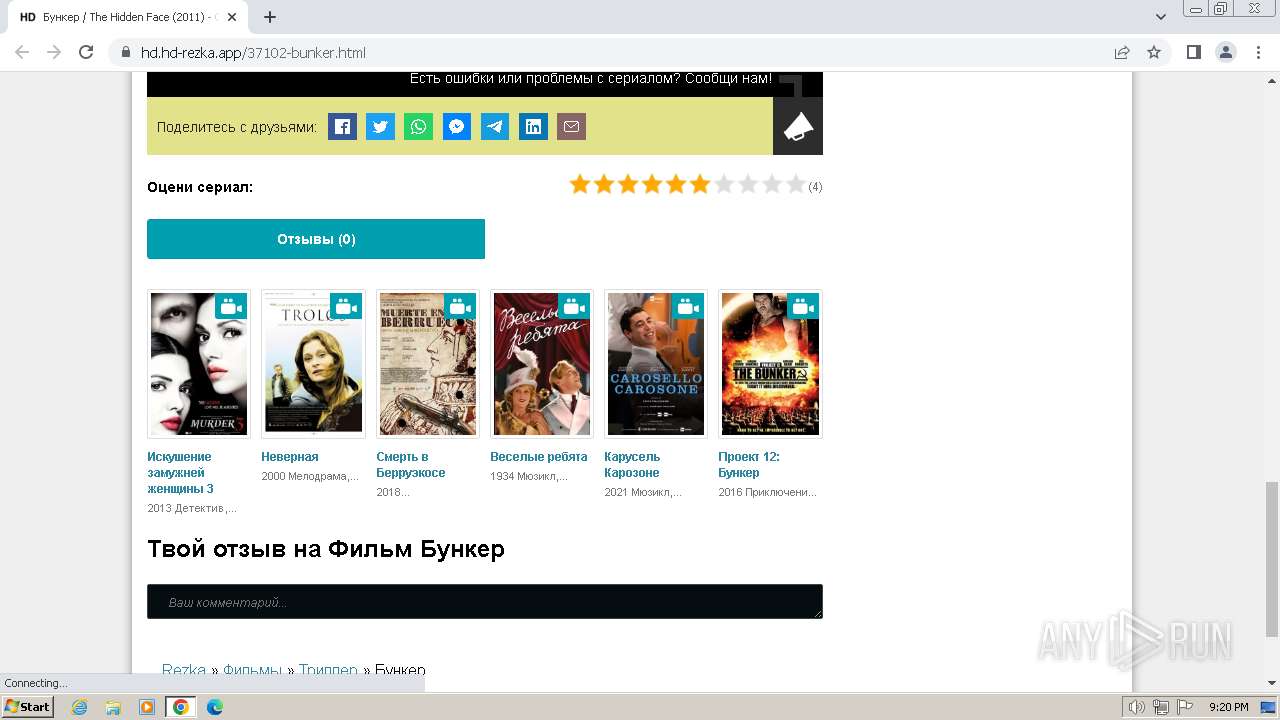Share the page on LinkedIn
This screenshot has width=1280, height=720.
click(x=533, y=126)
